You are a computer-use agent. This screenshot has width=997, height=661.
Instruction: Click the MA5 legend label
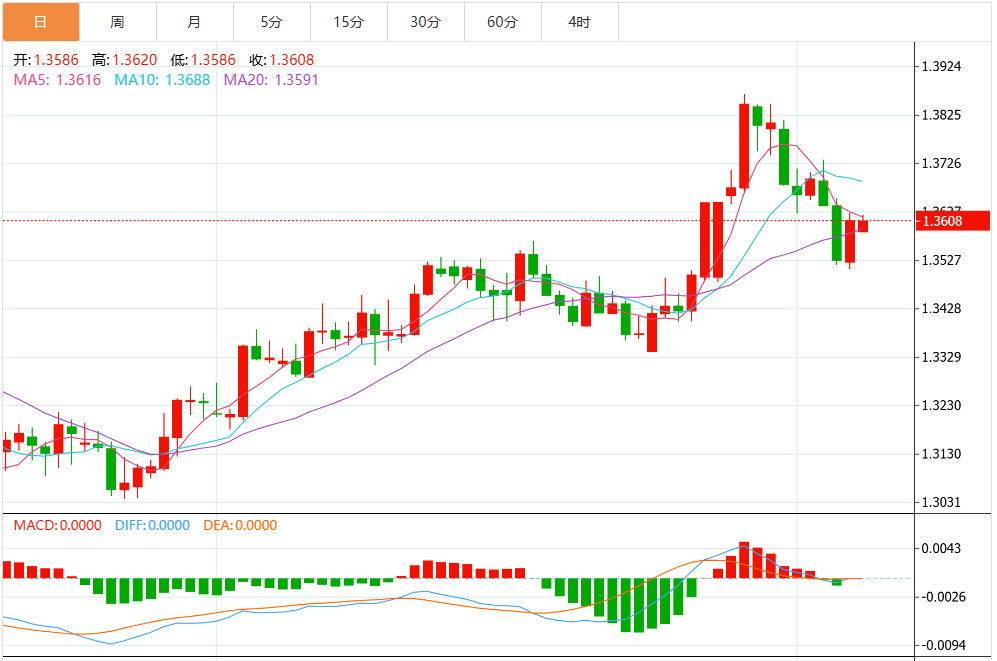tap(57, 79)
